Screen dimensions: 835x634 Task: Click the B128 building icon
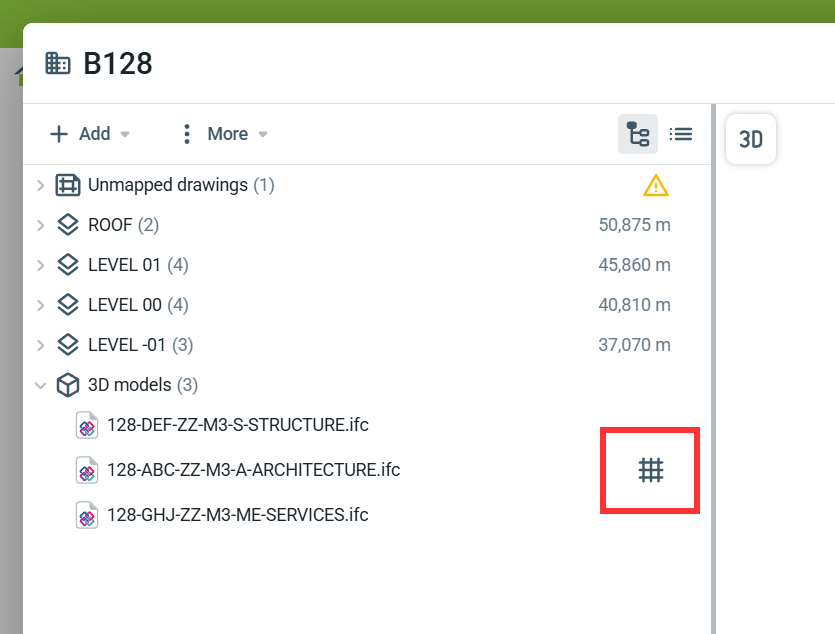(x=58, y=64)
